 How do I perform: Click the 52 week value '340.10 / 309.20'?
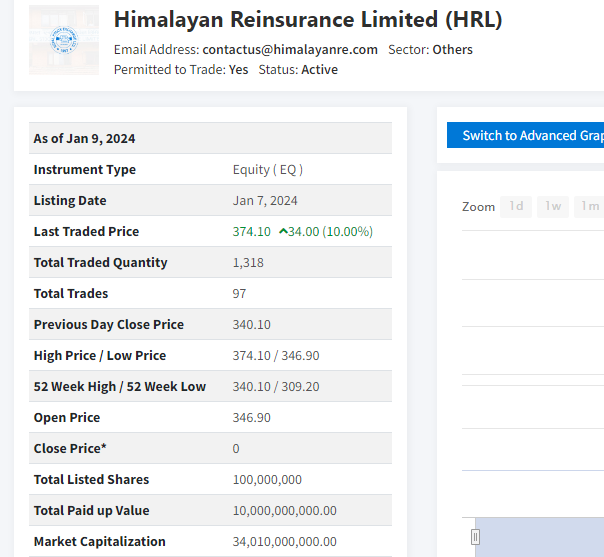[x=276, y=387]
